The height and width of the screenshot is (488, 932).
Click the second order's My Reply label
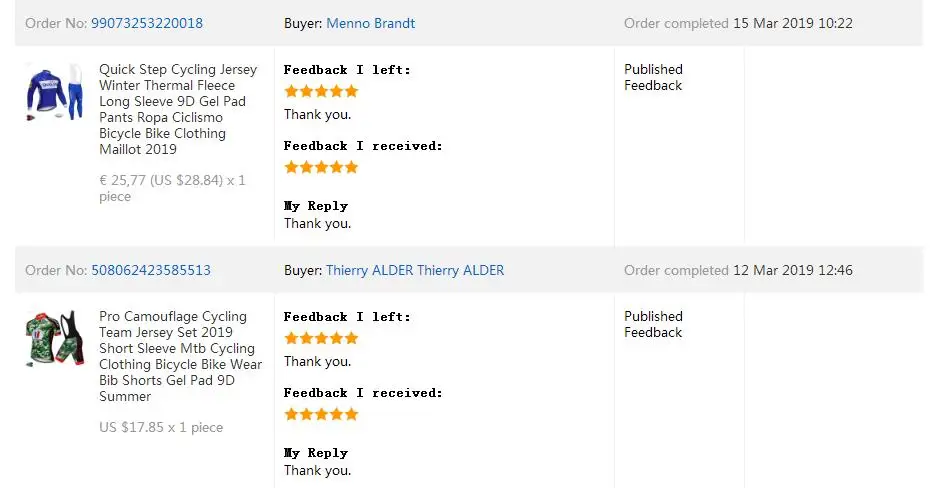(316, 453)
